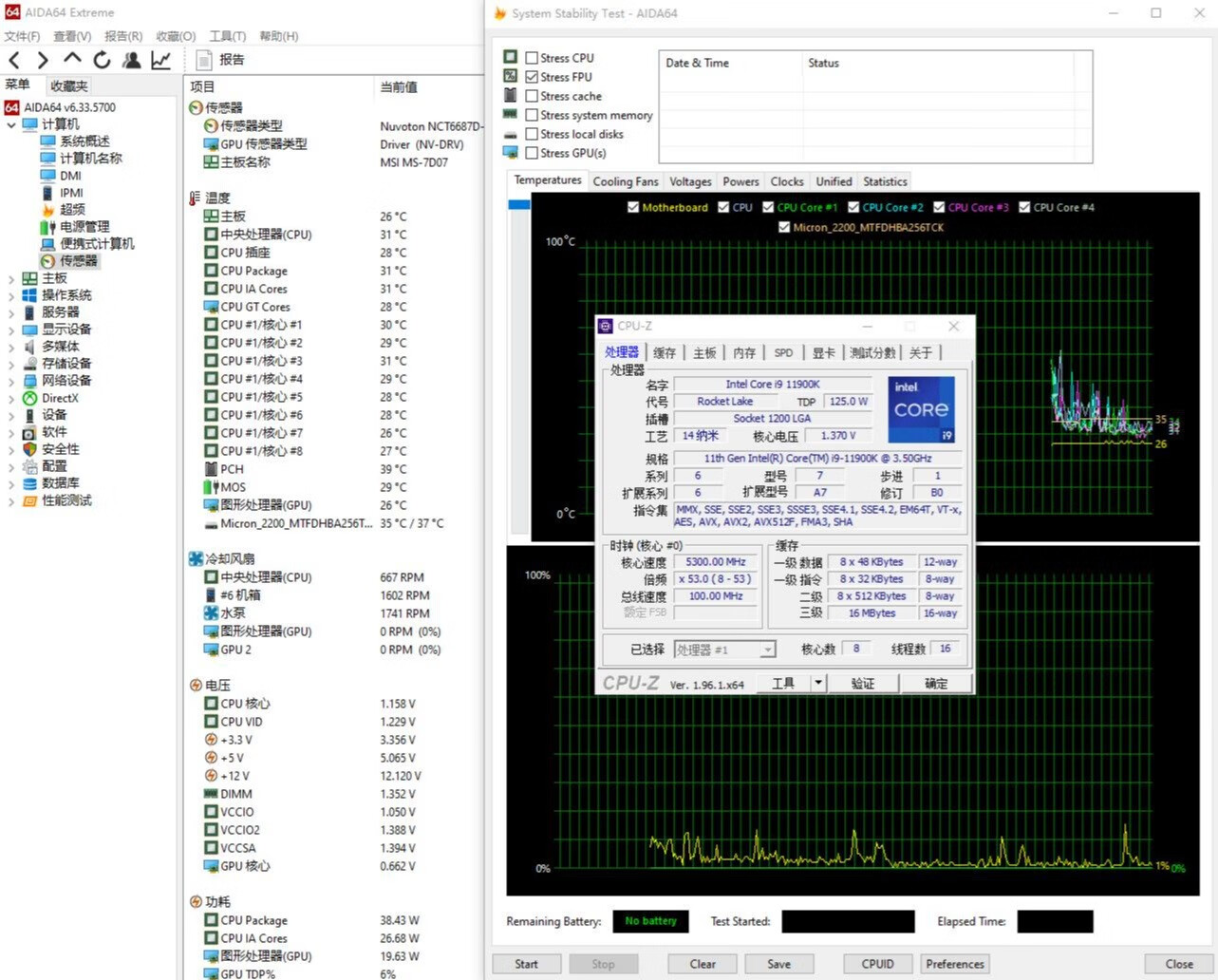Image resolution: width=1218 pixels, height=980 pixels.
Task: Click the graph chart icon in AIDA64 toolbar
Action: pos(160,60)
